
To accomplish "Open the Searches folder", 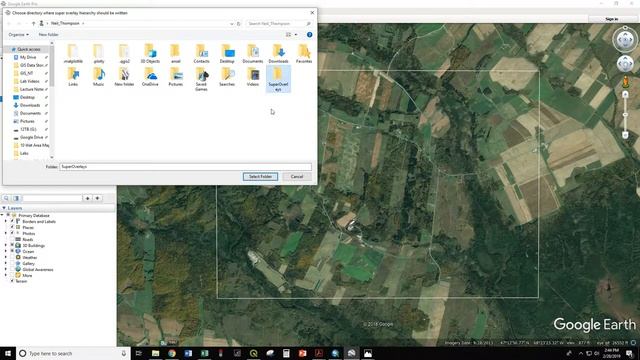I will (x=227, y=77).
